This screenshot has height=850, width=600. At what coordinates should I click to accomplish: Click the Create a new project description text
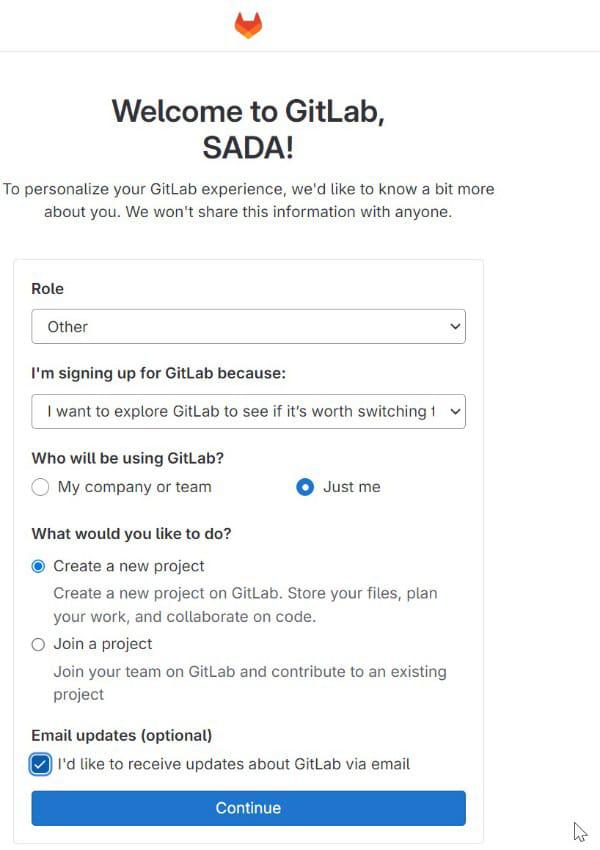point(245,605)
